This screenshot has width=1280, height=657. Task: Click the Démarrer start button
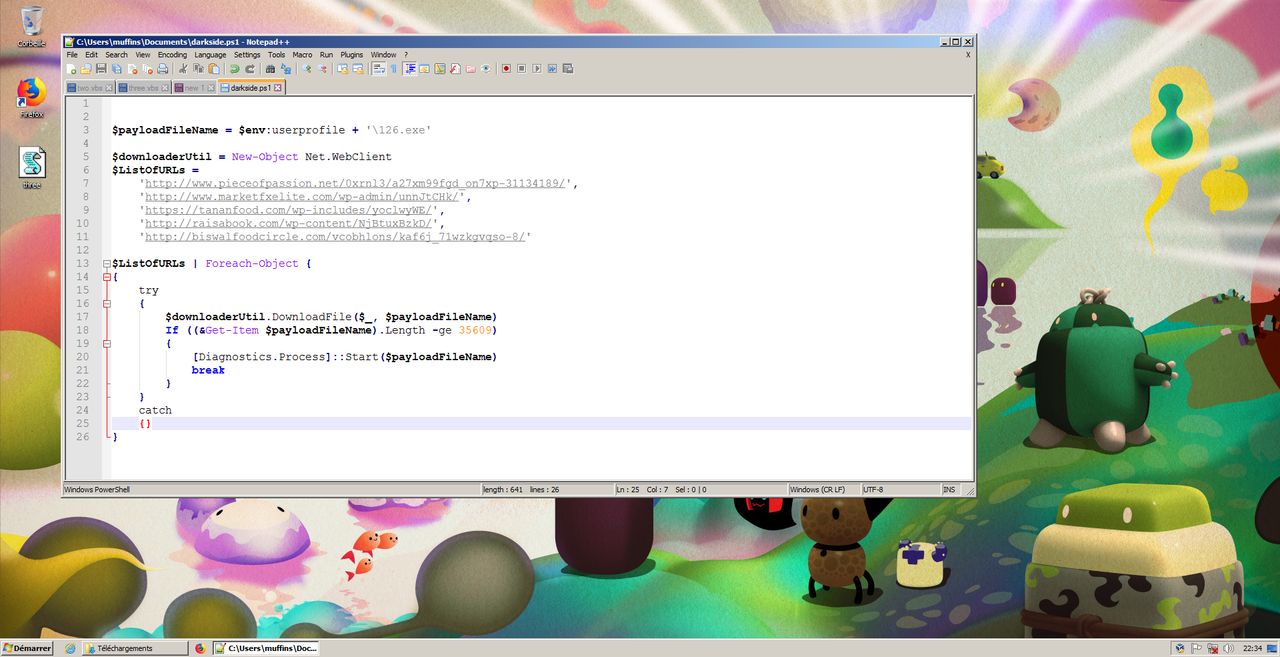(x=27, y=648)
